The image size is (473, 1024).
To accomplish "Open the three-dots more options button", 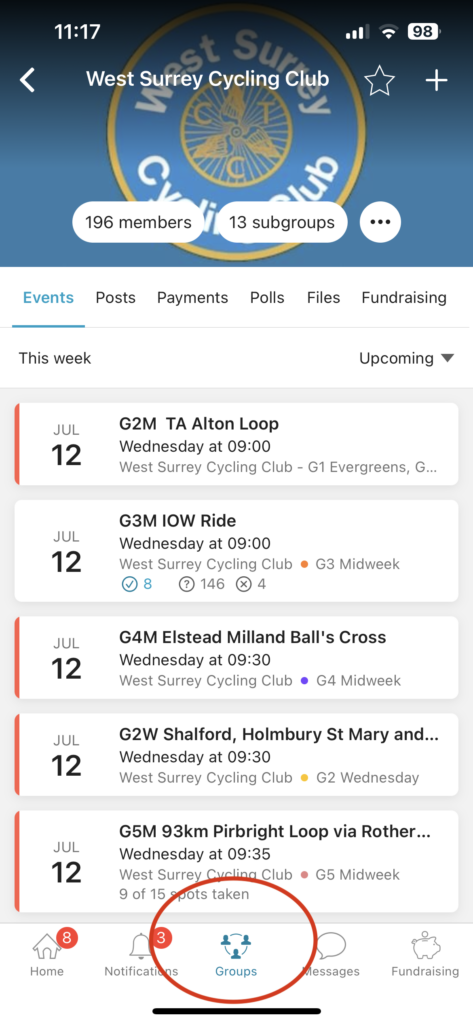I will pyautogui.click(x=380, y=222).
